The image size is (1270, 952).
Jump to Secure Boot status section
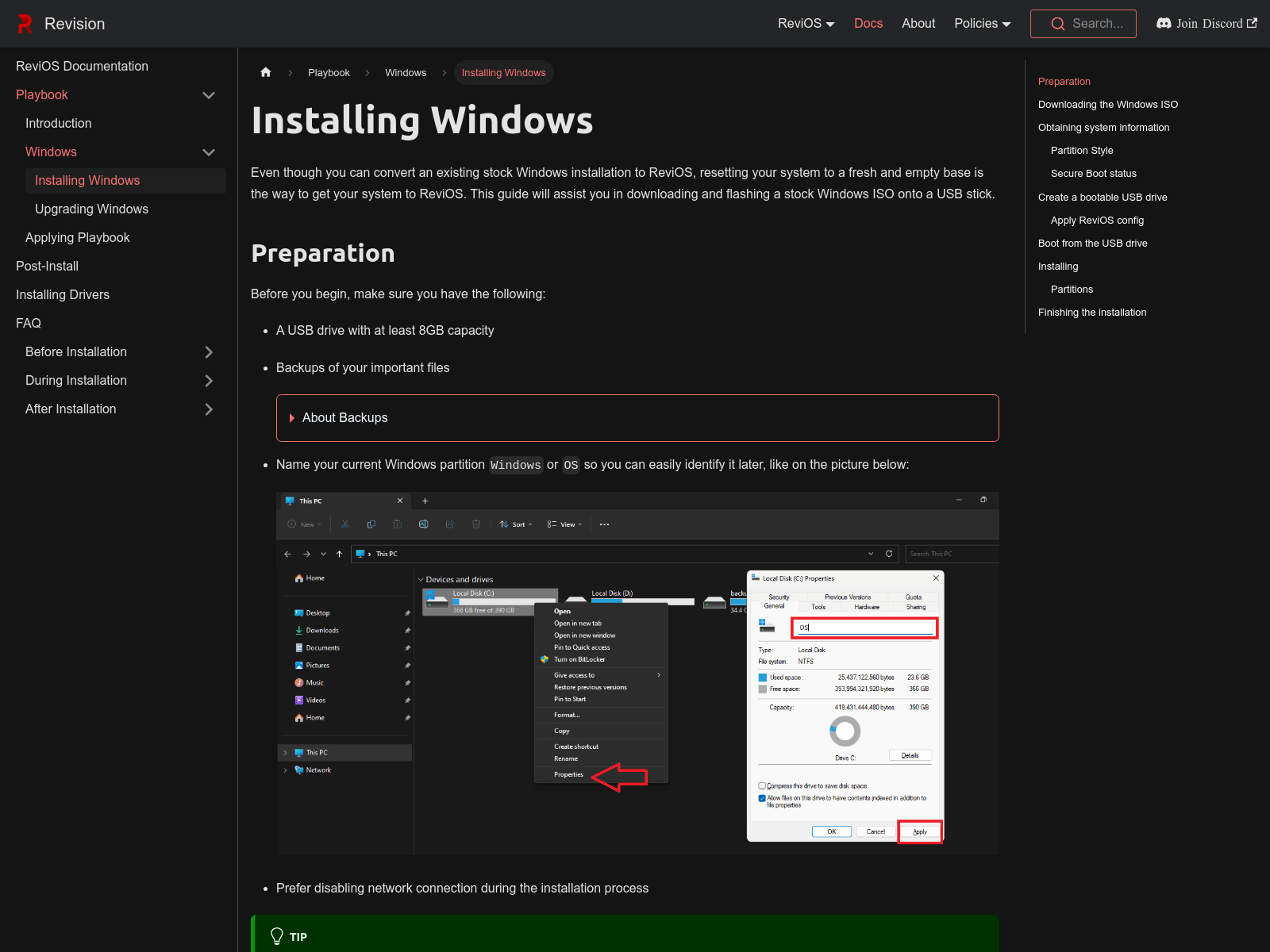[x=1094, y=174]
